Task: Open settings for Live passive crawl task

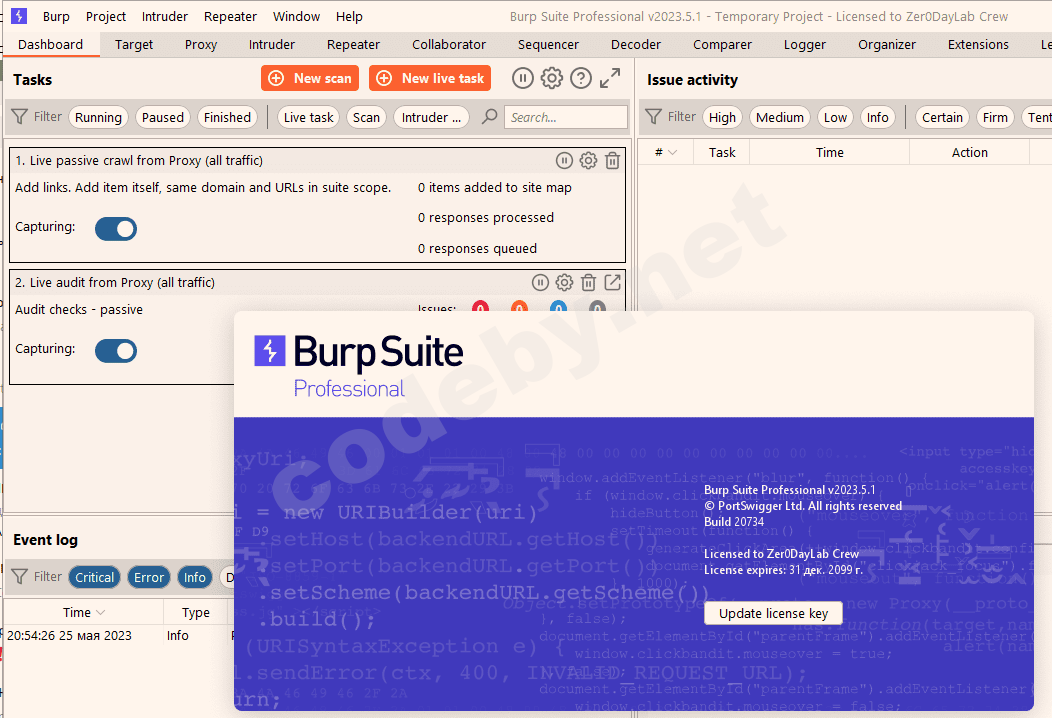Action: [x=588, y=160]
